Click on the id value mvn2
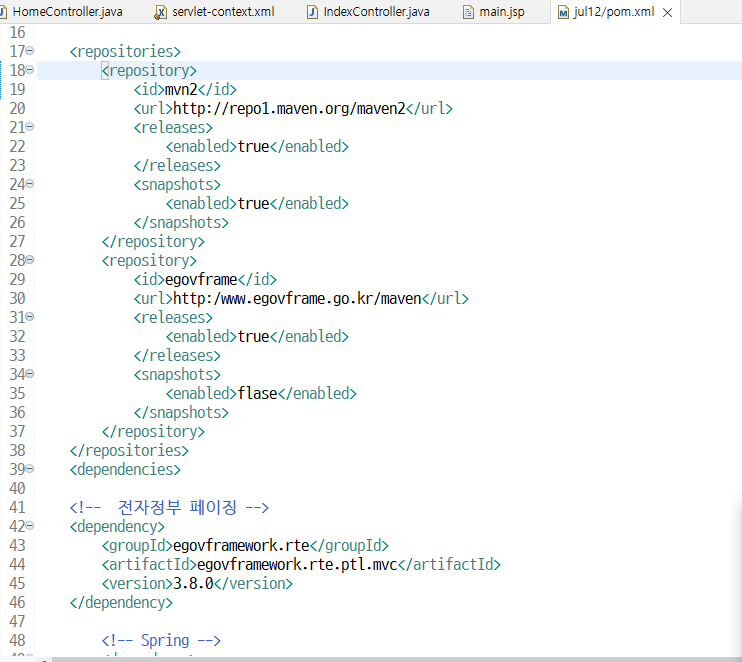742x662 pixels. (181, 89)
